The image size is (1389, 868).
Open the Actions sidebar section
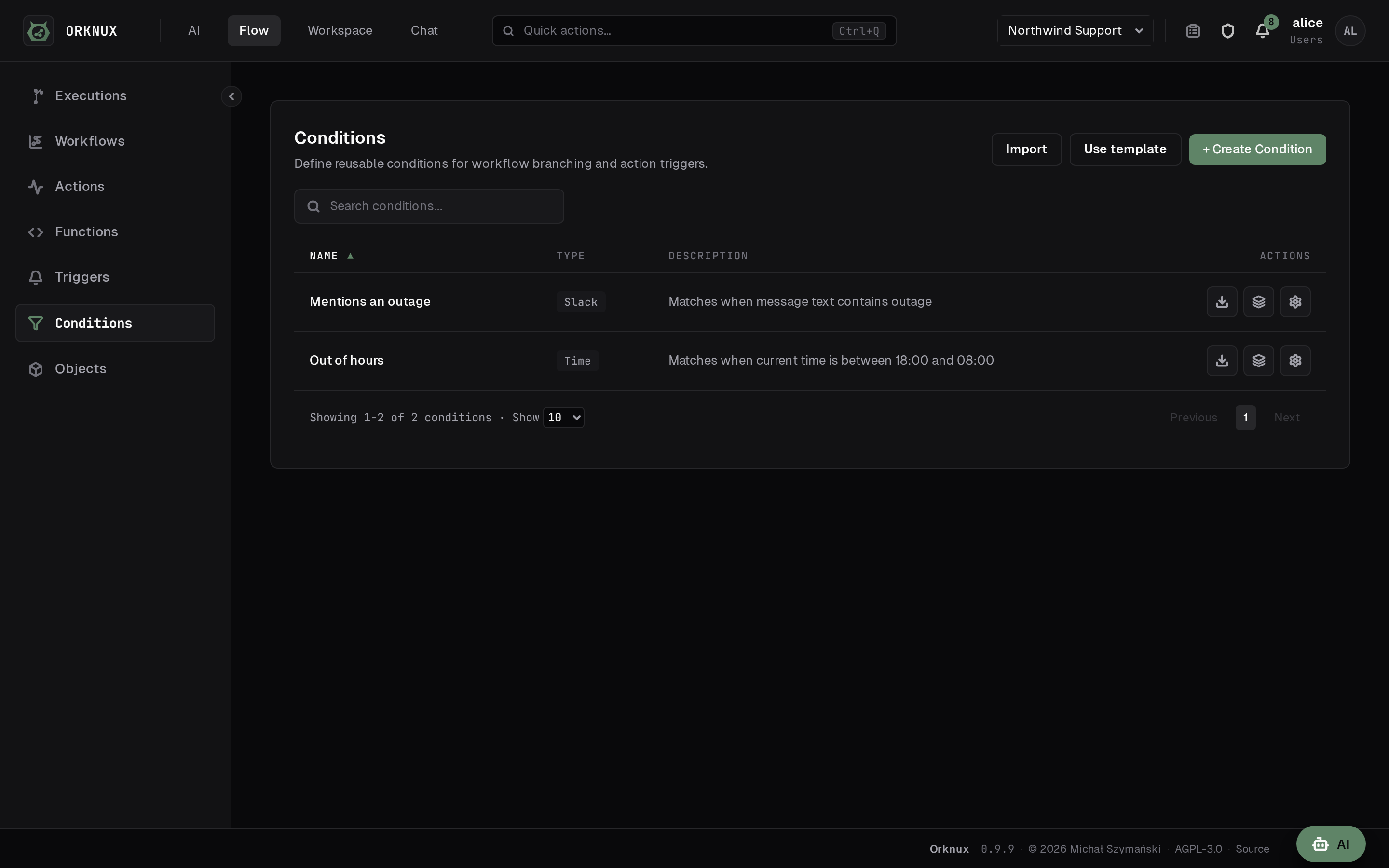click(x=115, y=187)
